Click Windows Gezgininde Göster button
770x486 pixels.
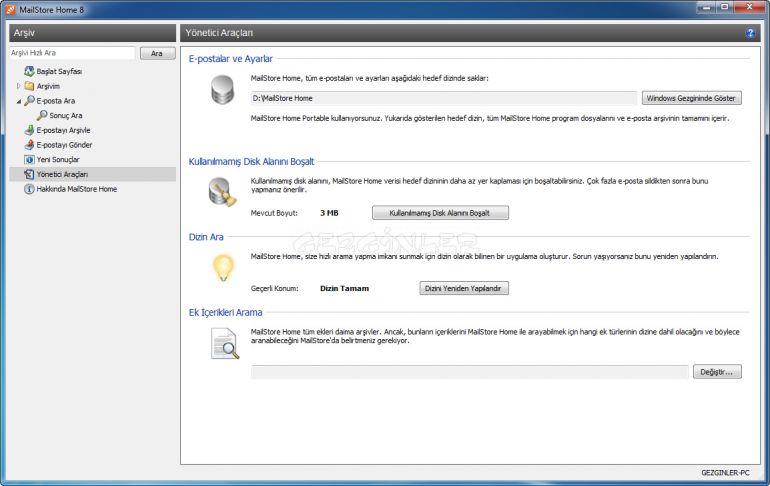pyautogui.click(x=691, y=98)
